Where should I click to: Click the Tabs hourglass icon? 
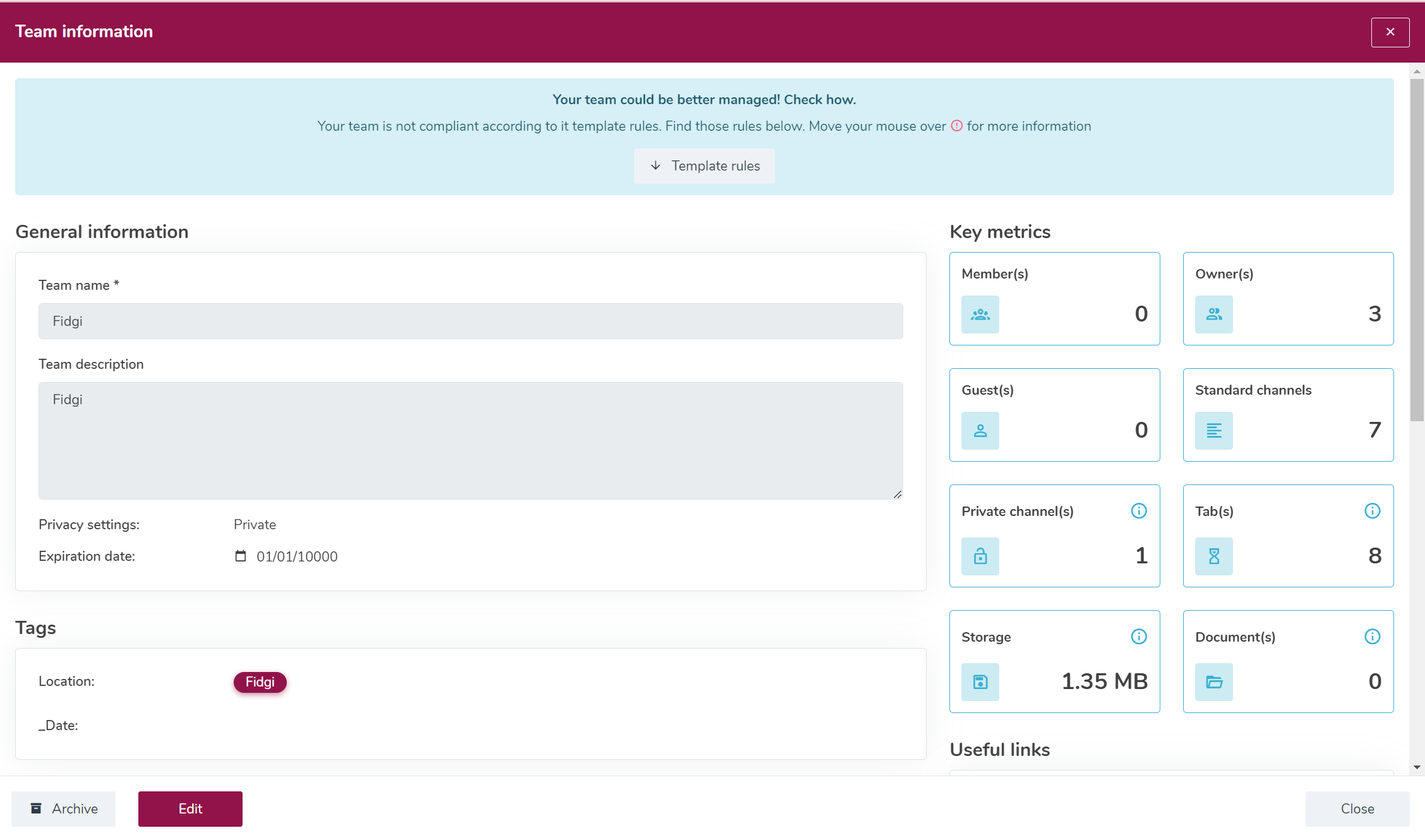click(x=1214, y=556)
